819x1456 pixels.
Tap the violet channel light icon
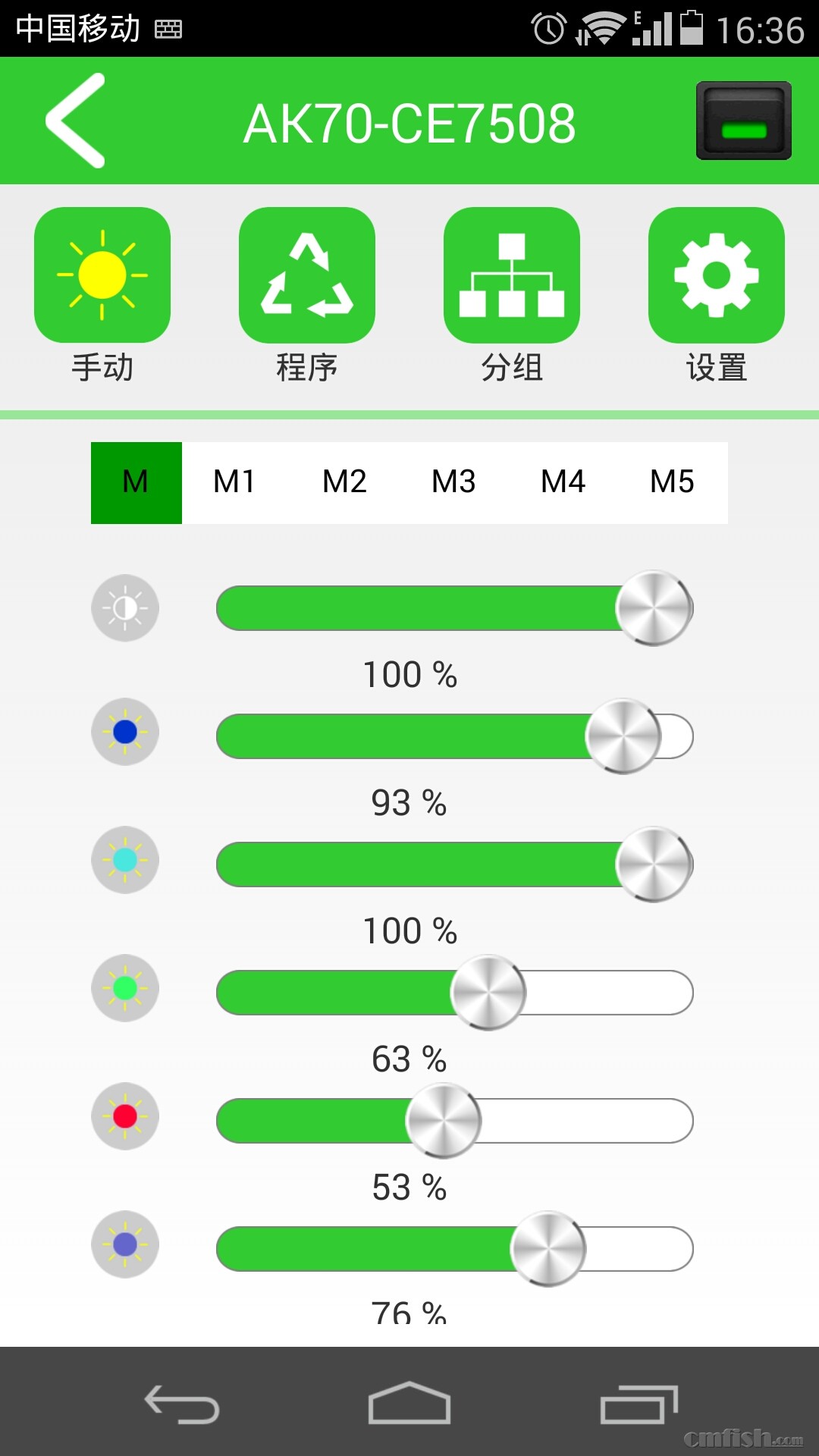[125, 1244]
